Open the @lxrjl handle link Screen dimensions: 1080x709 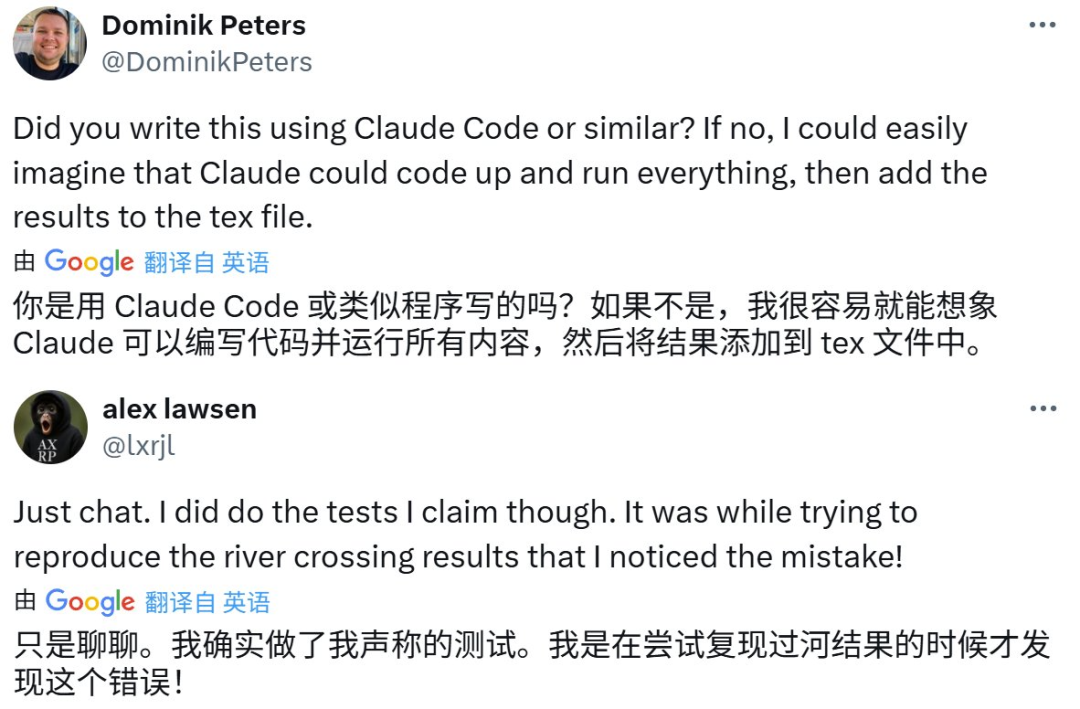click(x=138, y=446)
